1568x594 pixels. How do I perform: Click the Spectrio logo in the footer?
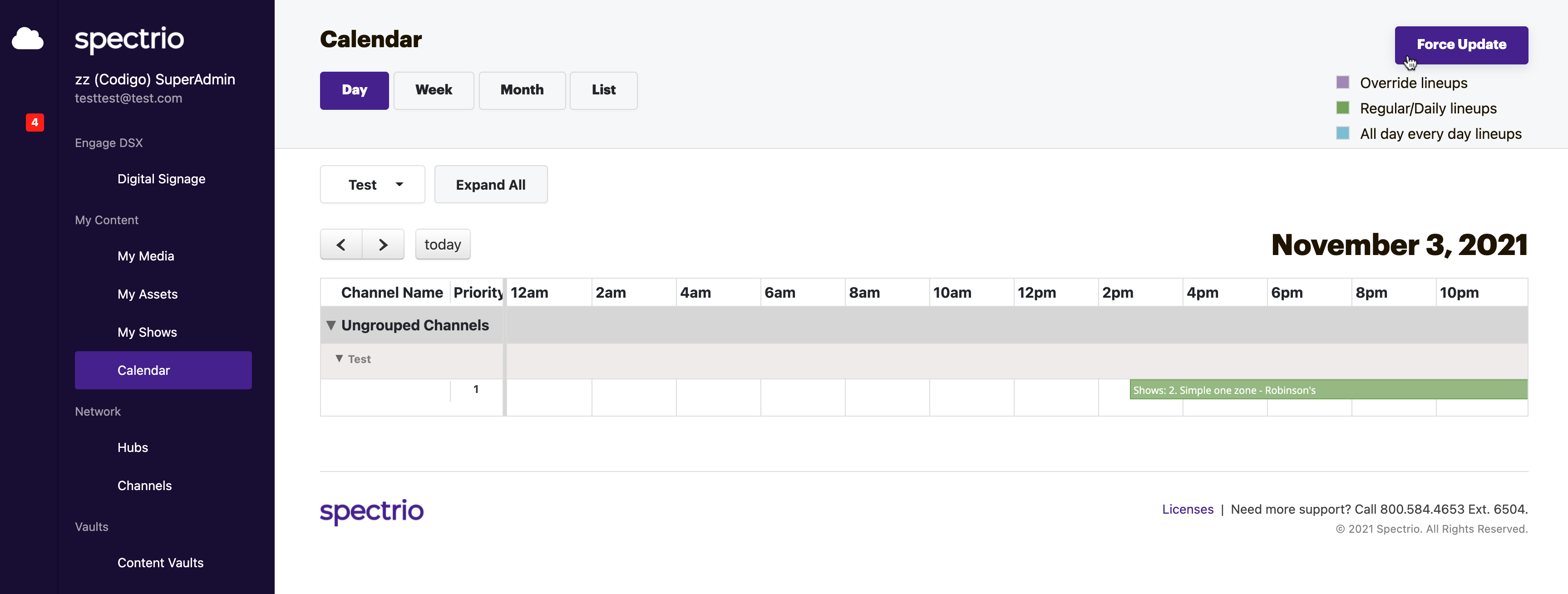pos(371,511)
